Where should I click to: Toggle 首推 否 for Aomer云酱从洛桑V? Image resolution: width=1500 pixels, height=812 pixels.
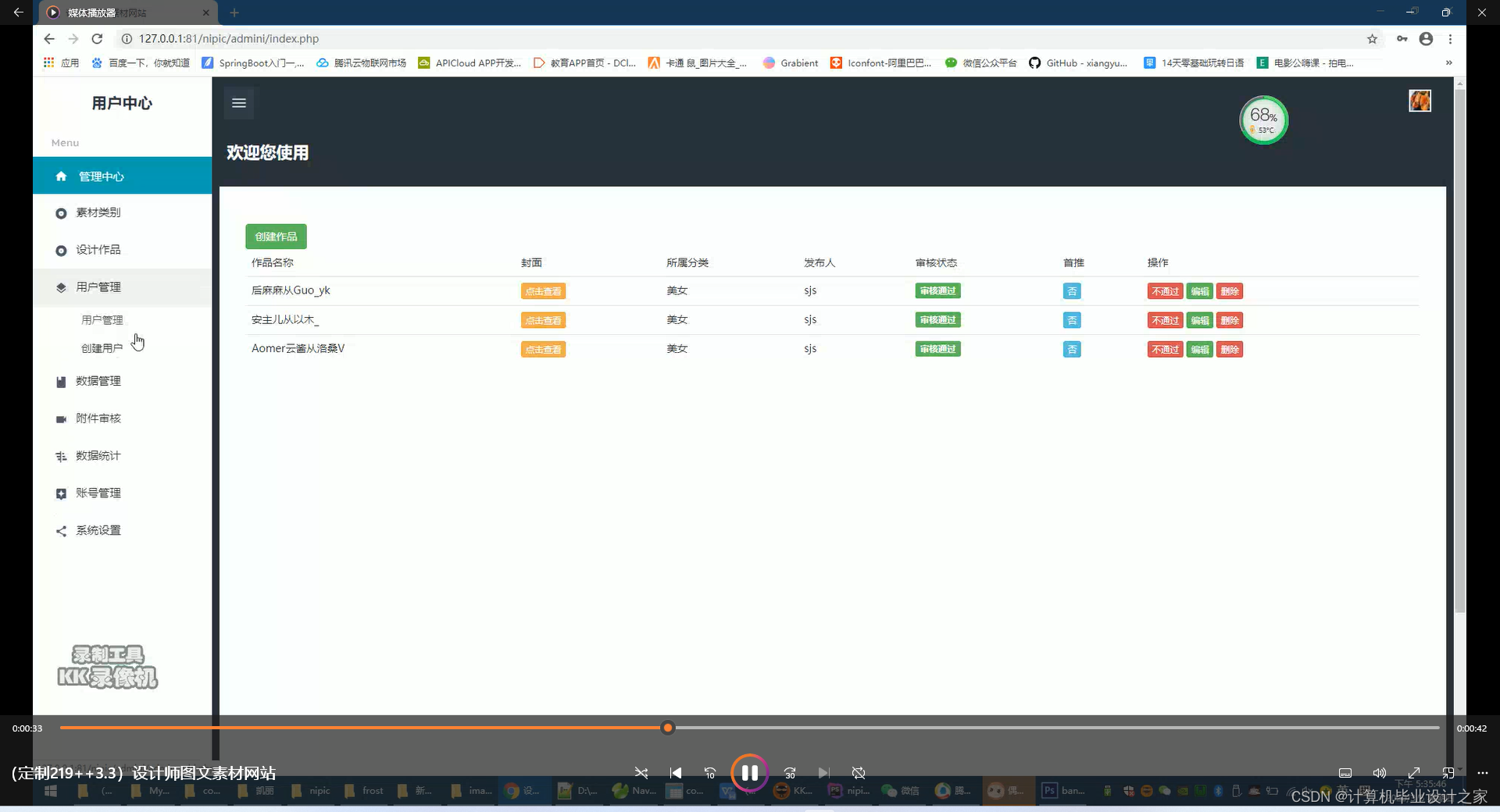click(1072, 349)
